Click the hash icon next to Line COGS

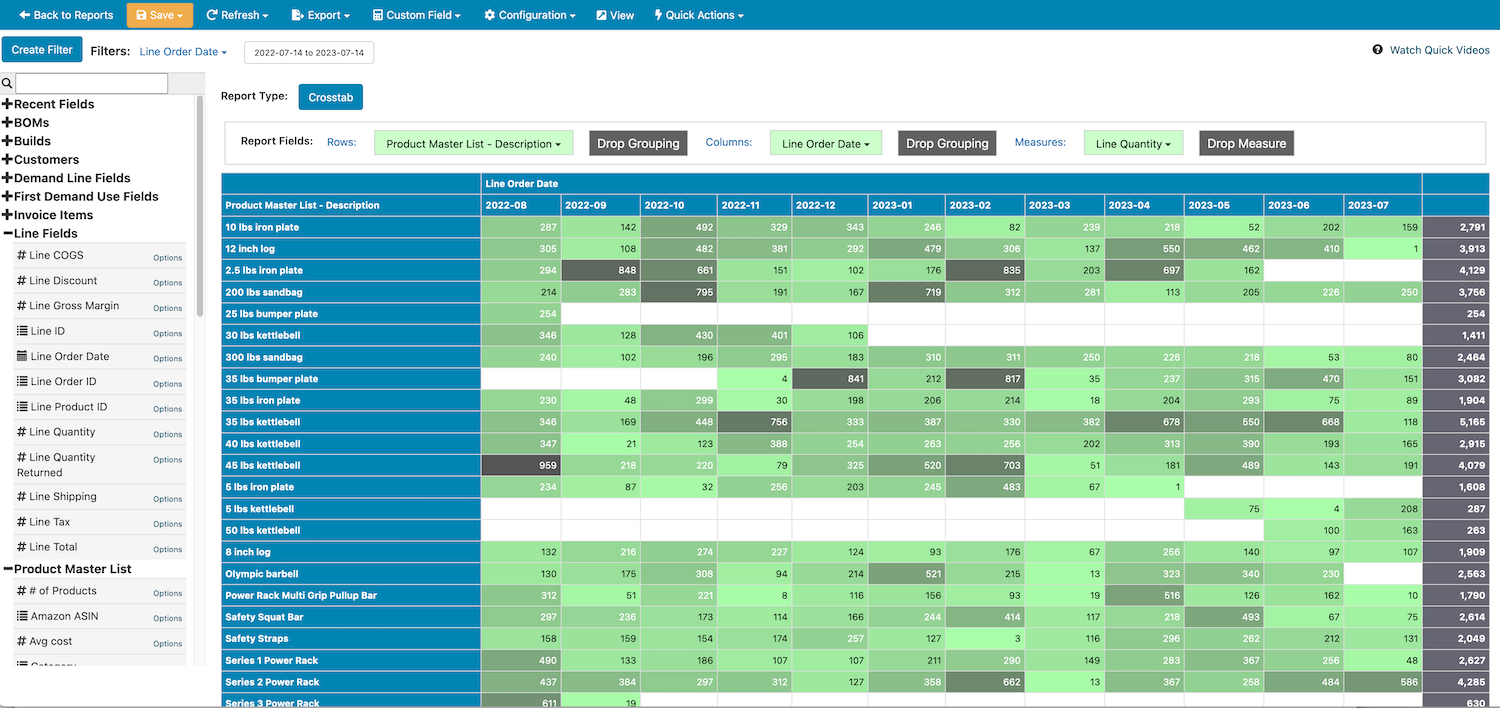pyautogui.click(x=22, y=256)
